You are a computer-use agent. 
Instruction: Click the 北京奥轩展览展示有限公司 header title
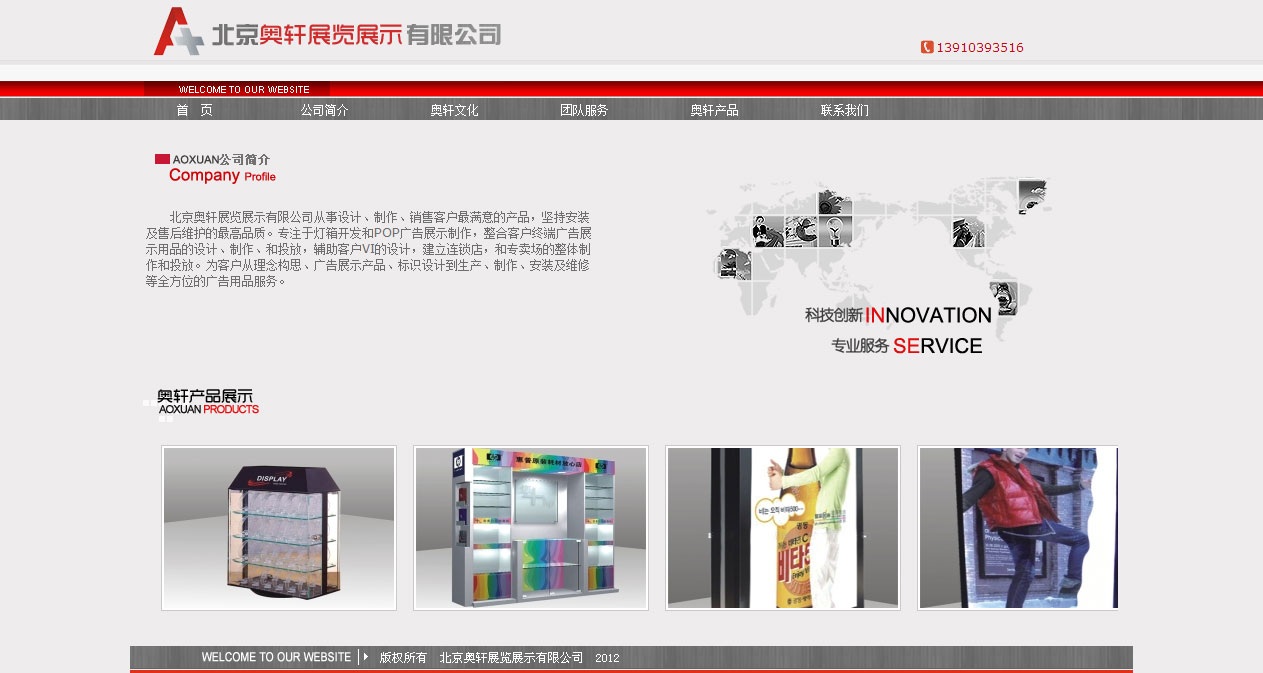coord(355,35)
